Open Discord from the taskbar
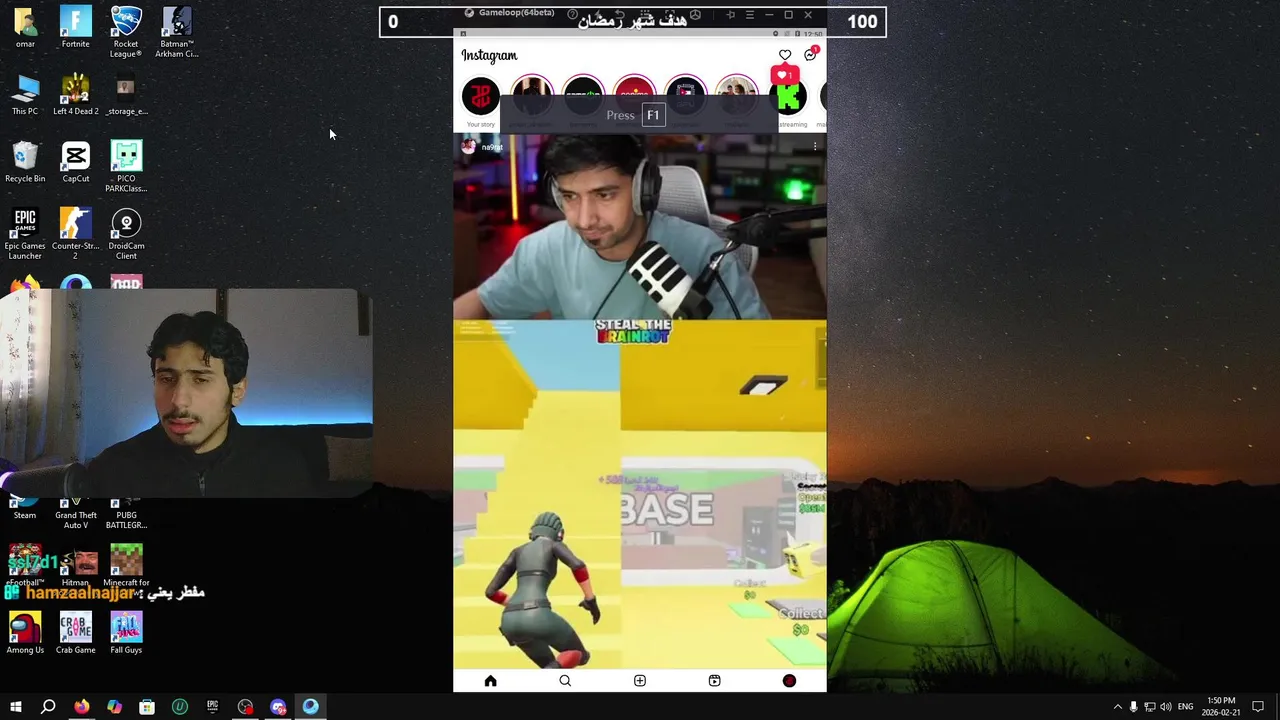 click(x=278, y=707)
